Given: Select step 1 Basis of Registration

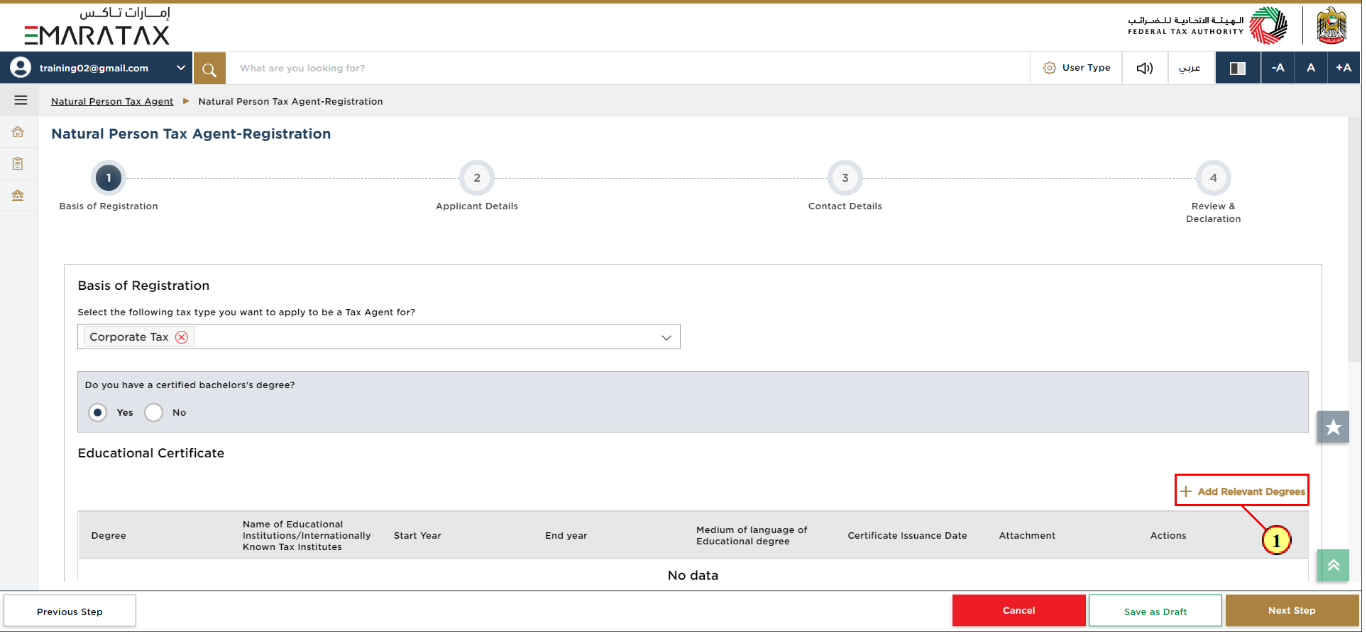Looking at the screenshot, I should point(108,179).
